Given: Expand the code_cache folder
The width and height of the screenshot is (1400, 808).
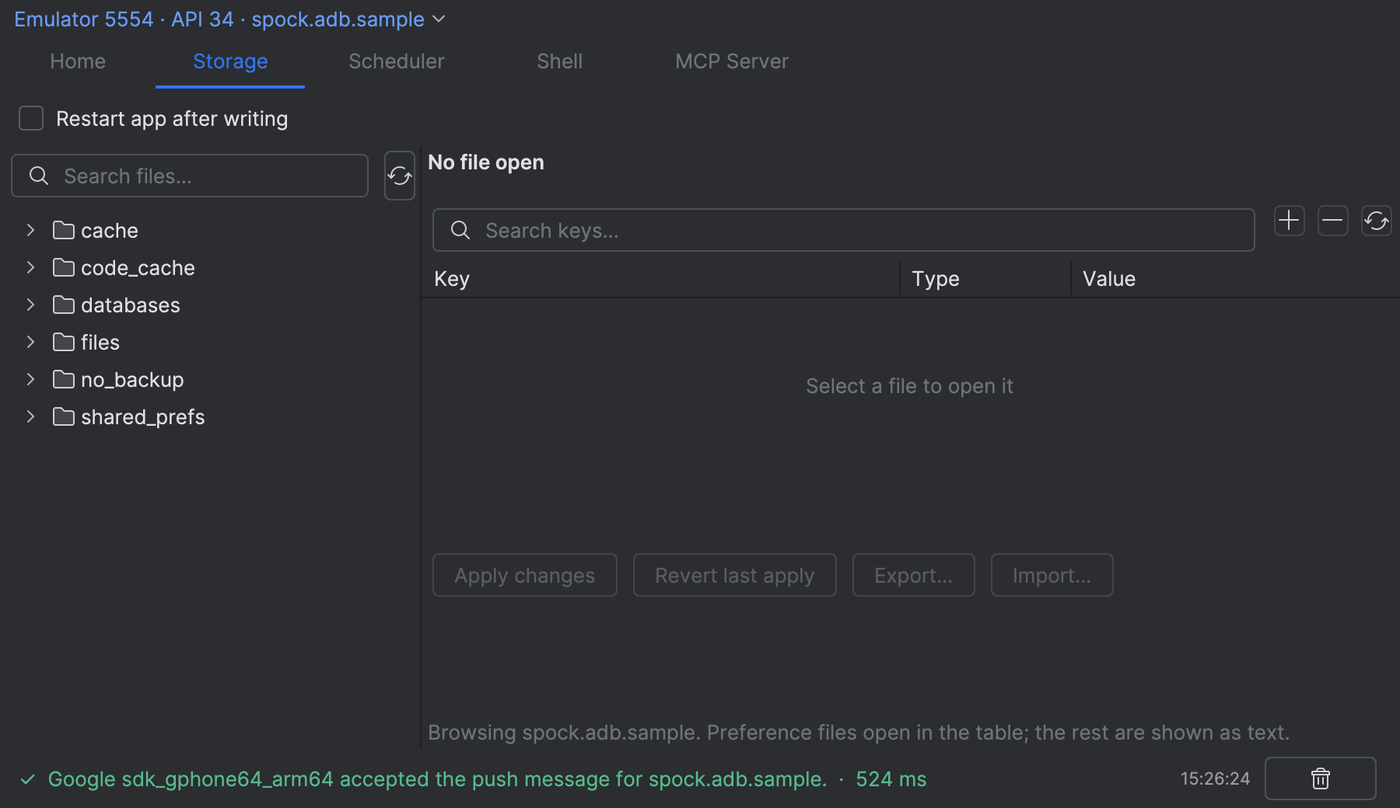Looking at the screenshot, I should point(31,267).
